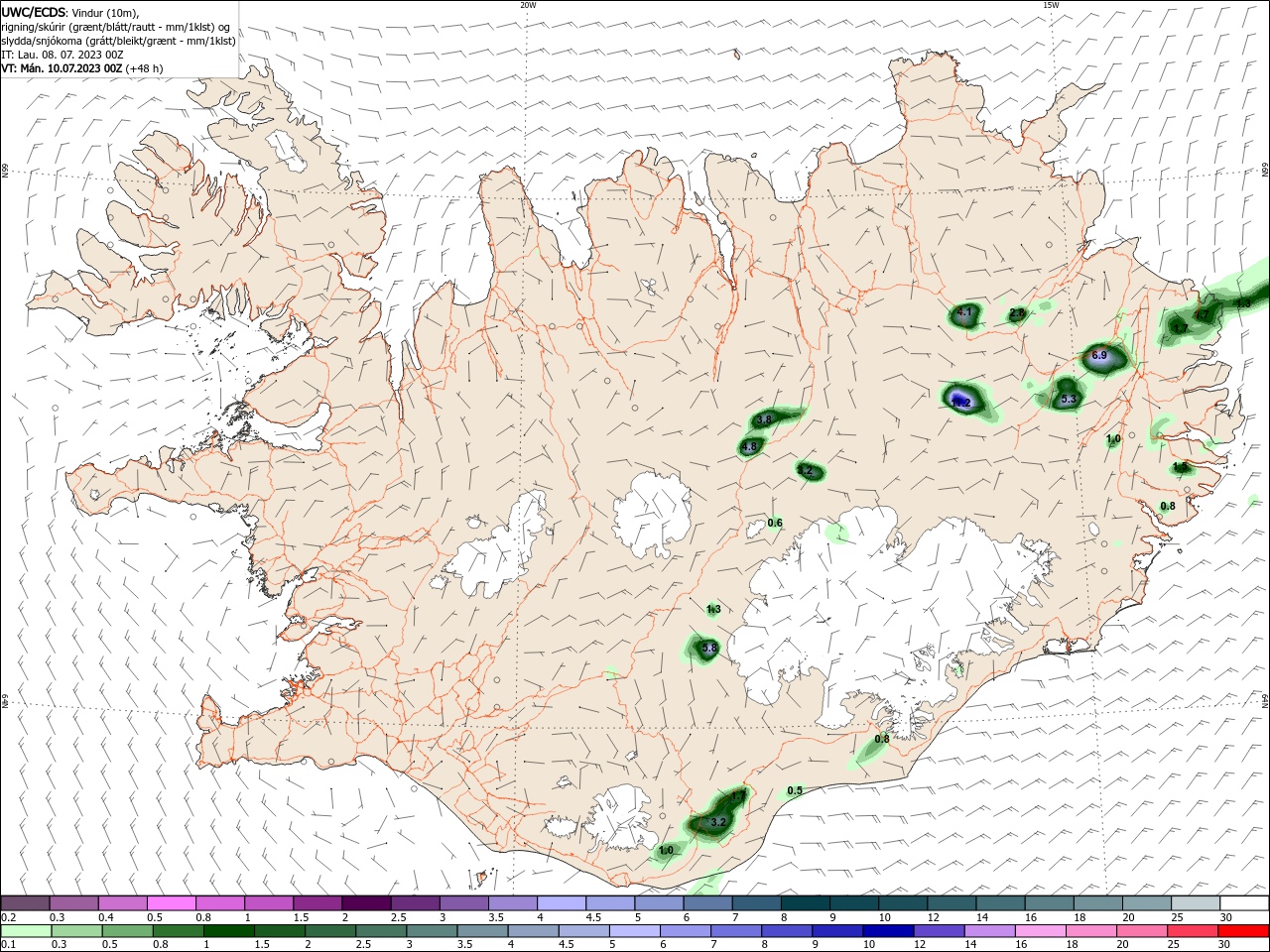Click the 20W longitude label
The height and width of the screenshot is (952, 1270).
pyautogui.click(x=528, y=5)
